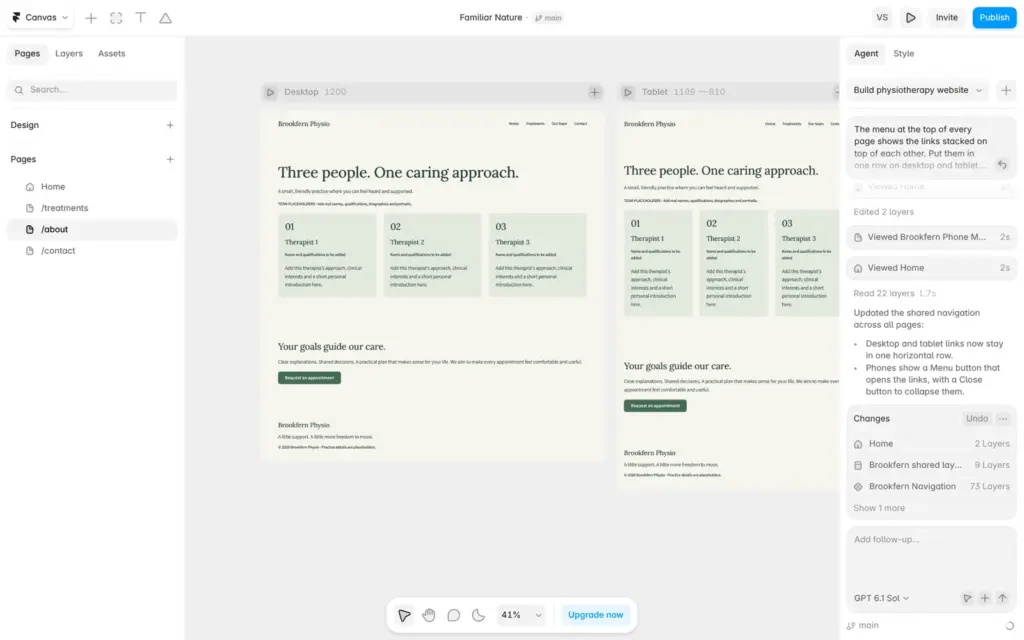Open the Changes more options menu

[1003, 419]
